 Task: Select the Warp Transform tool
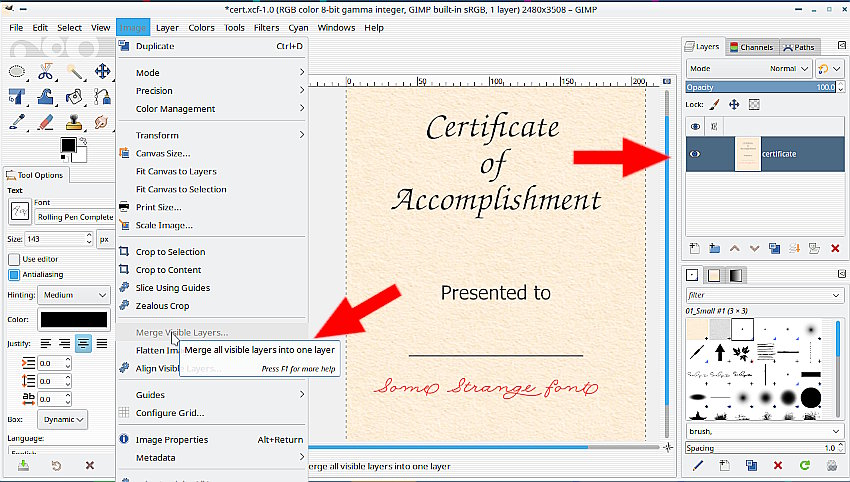tap(46, 97)
